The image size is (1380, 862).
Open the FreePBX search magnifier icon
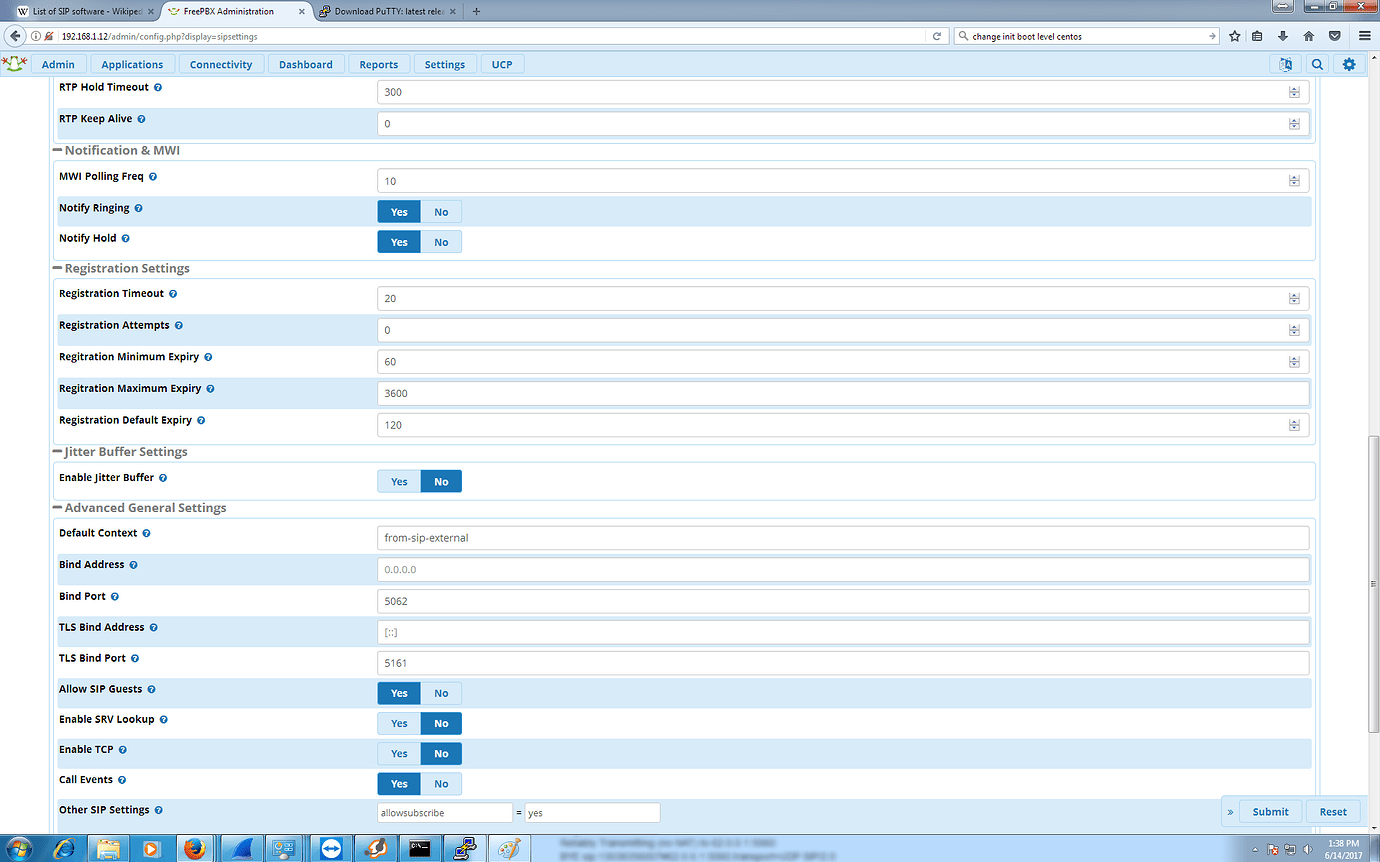click(1318, 64)
